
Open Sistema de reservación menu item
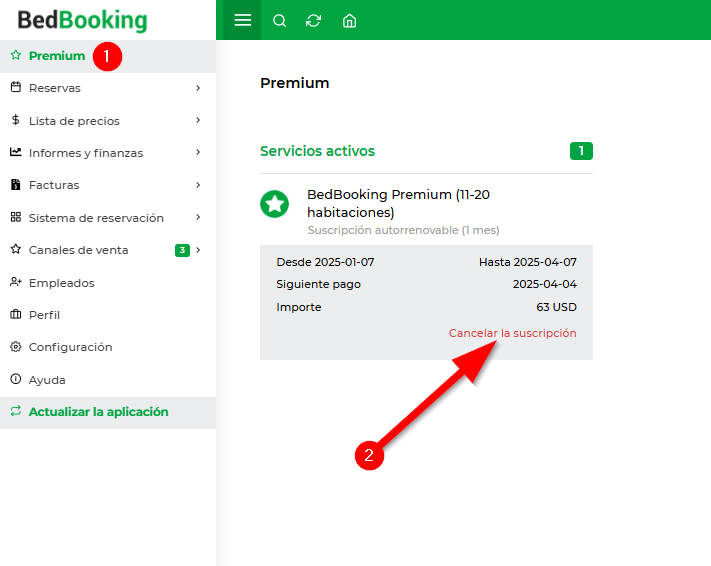[x=108, y=218]
